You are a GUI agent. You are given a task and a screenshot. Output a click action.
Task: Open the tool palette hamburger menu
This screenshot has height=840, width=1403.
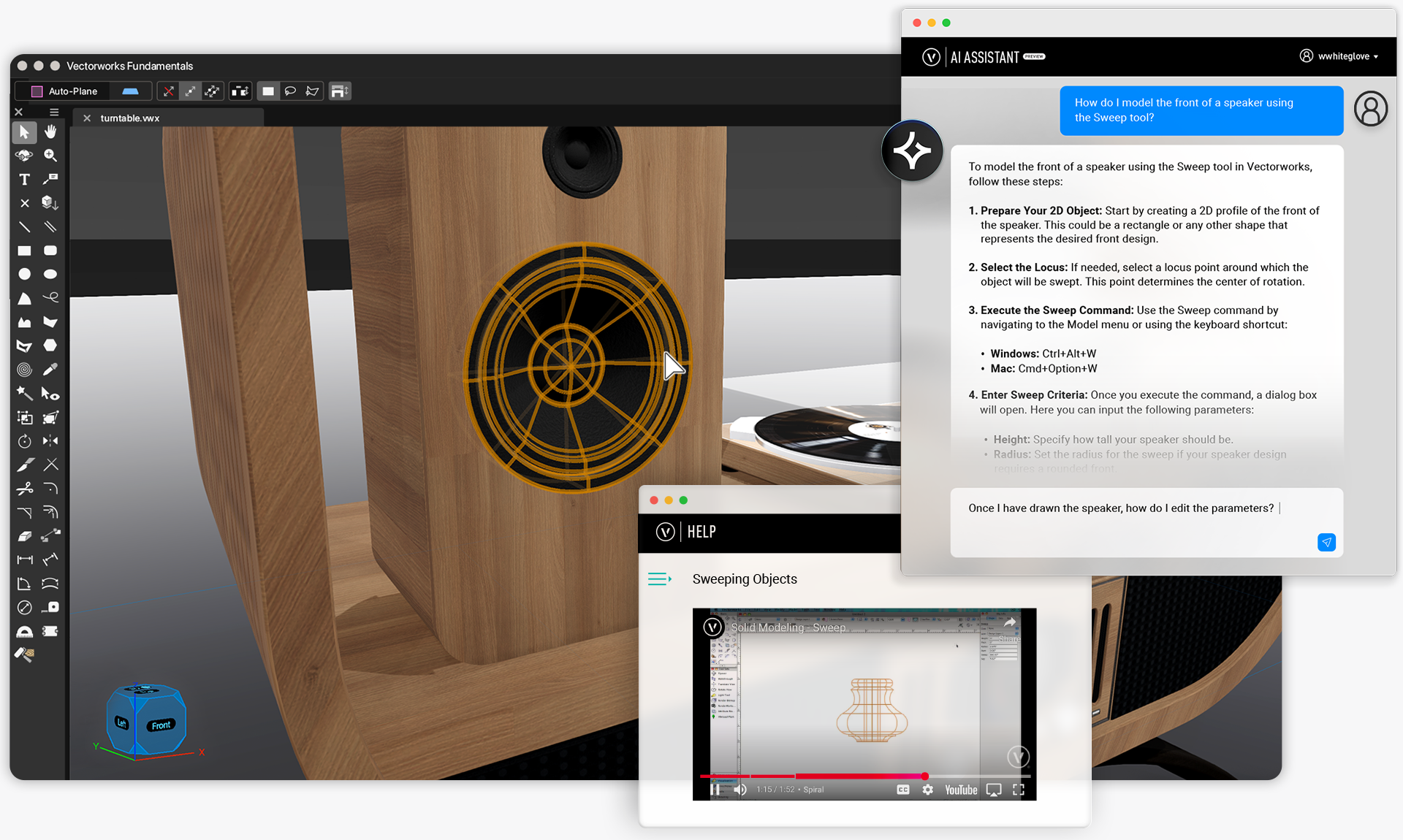point(54,112)
